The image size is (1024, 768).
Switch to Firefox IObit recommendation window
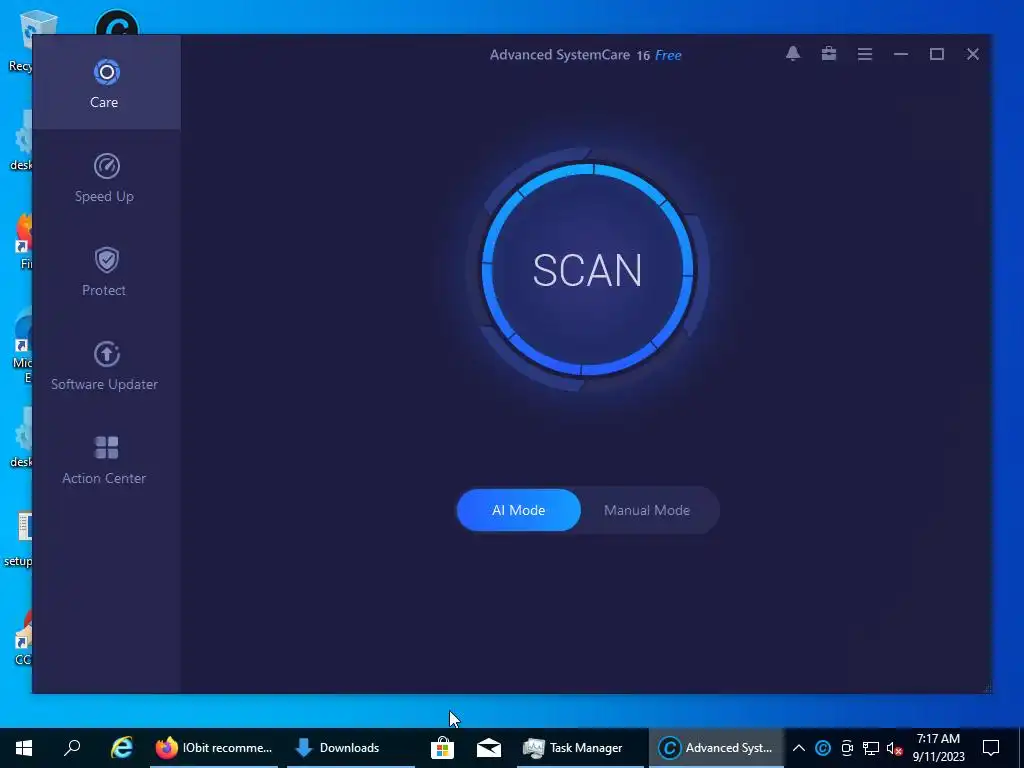coord(214,748)
